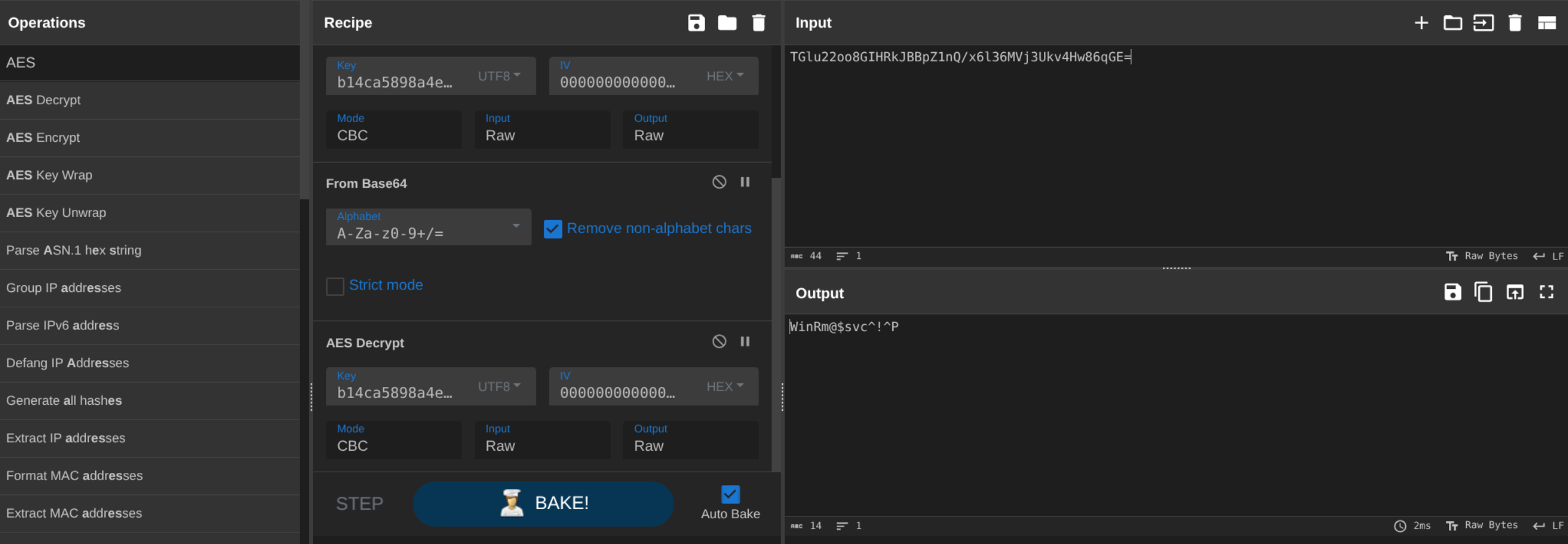Click the operations search field containing AES
This screenshot has width=1568, height=544.
[x=150, y=63]
